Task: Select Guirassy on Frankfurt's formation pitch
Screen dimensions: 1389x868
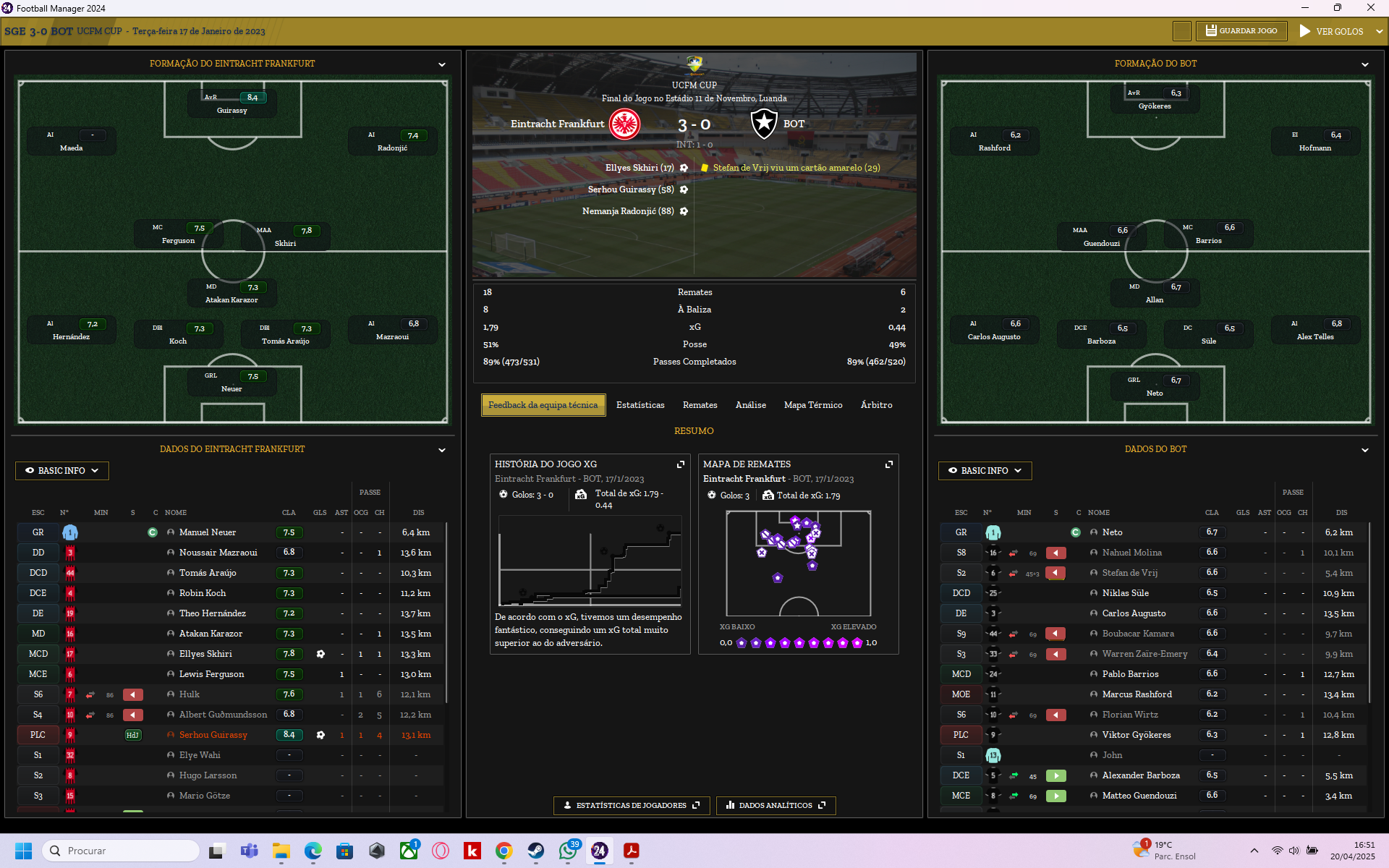Action: 232,103
